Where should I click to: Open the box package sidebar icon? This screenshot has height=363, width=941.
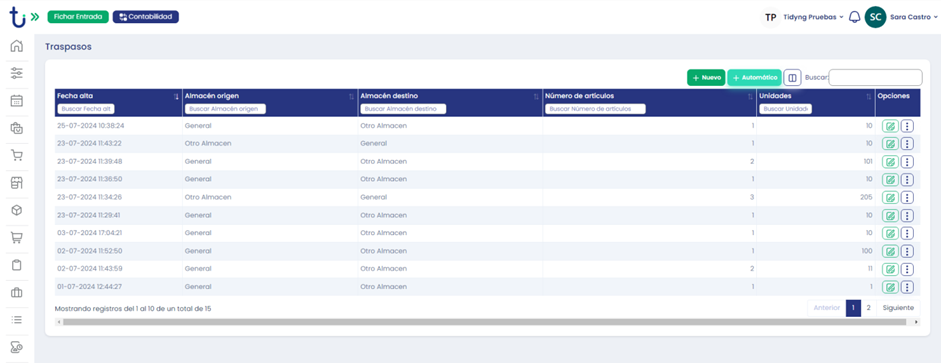coord(17,210)
